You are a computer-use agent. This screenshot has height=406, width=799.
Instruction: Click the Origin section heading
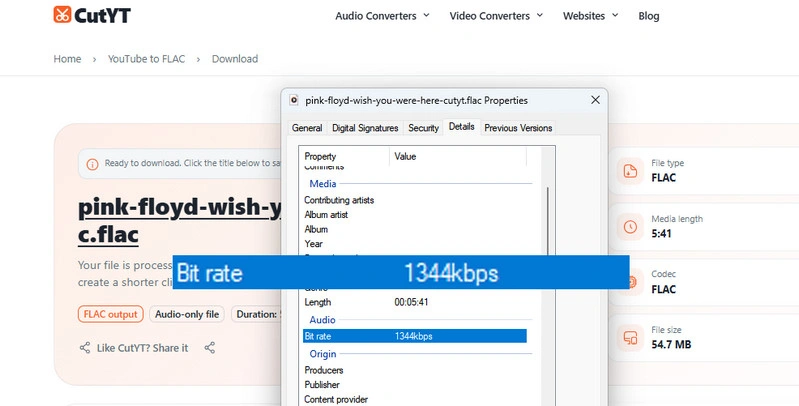(x=323, y=354)
